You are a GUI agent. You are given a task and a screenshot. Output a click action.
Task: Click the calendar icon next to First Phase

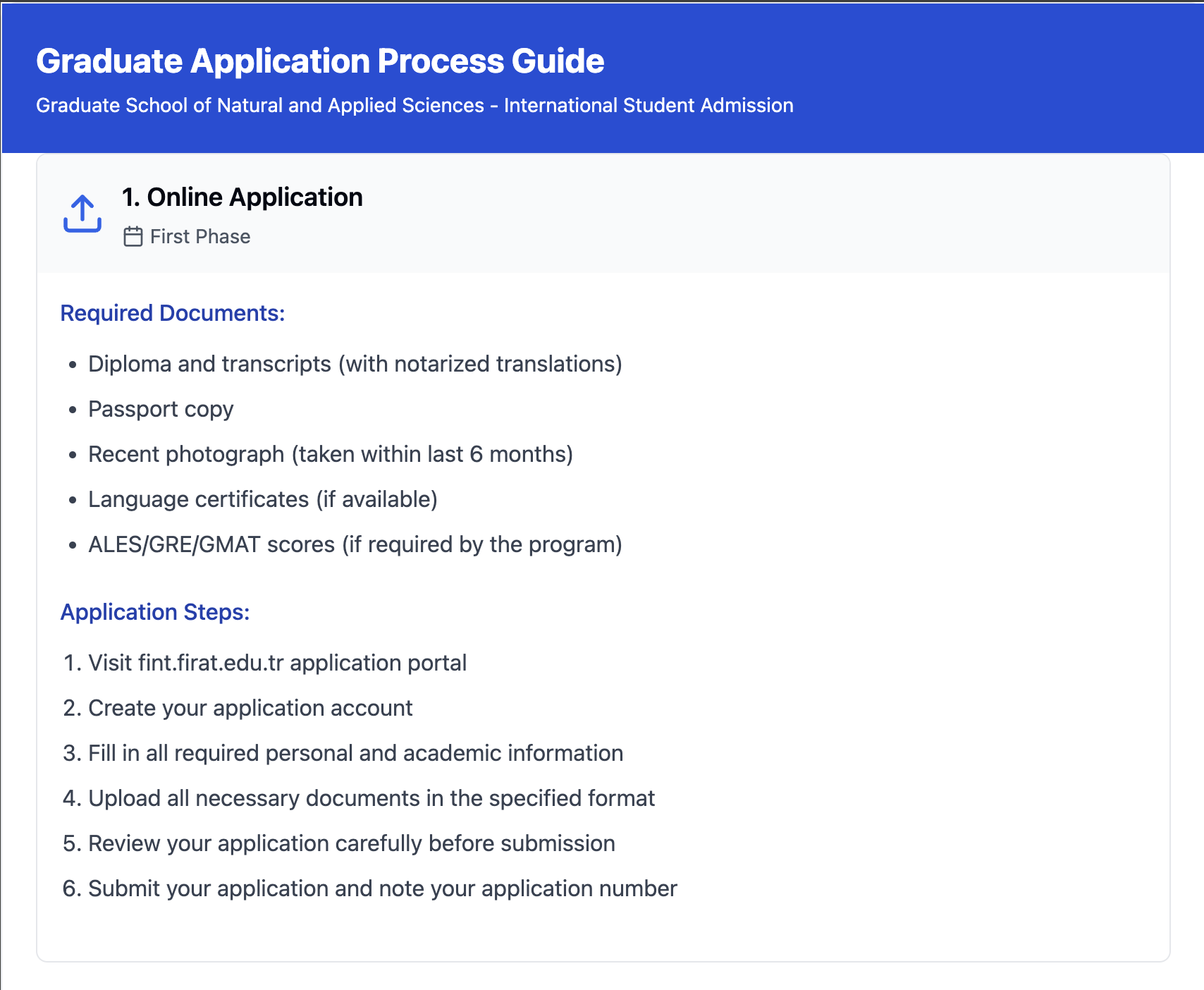[x=133, y=236]
